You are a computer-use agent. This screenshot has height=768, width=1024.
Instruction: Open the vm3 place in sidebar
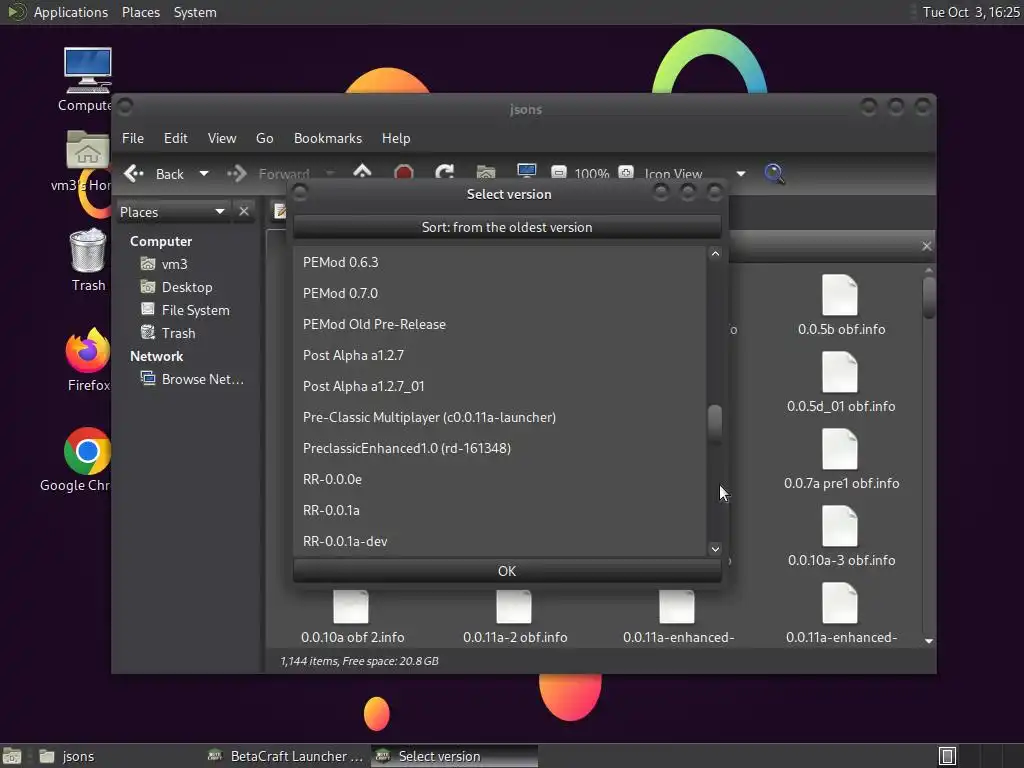point(165,264)
